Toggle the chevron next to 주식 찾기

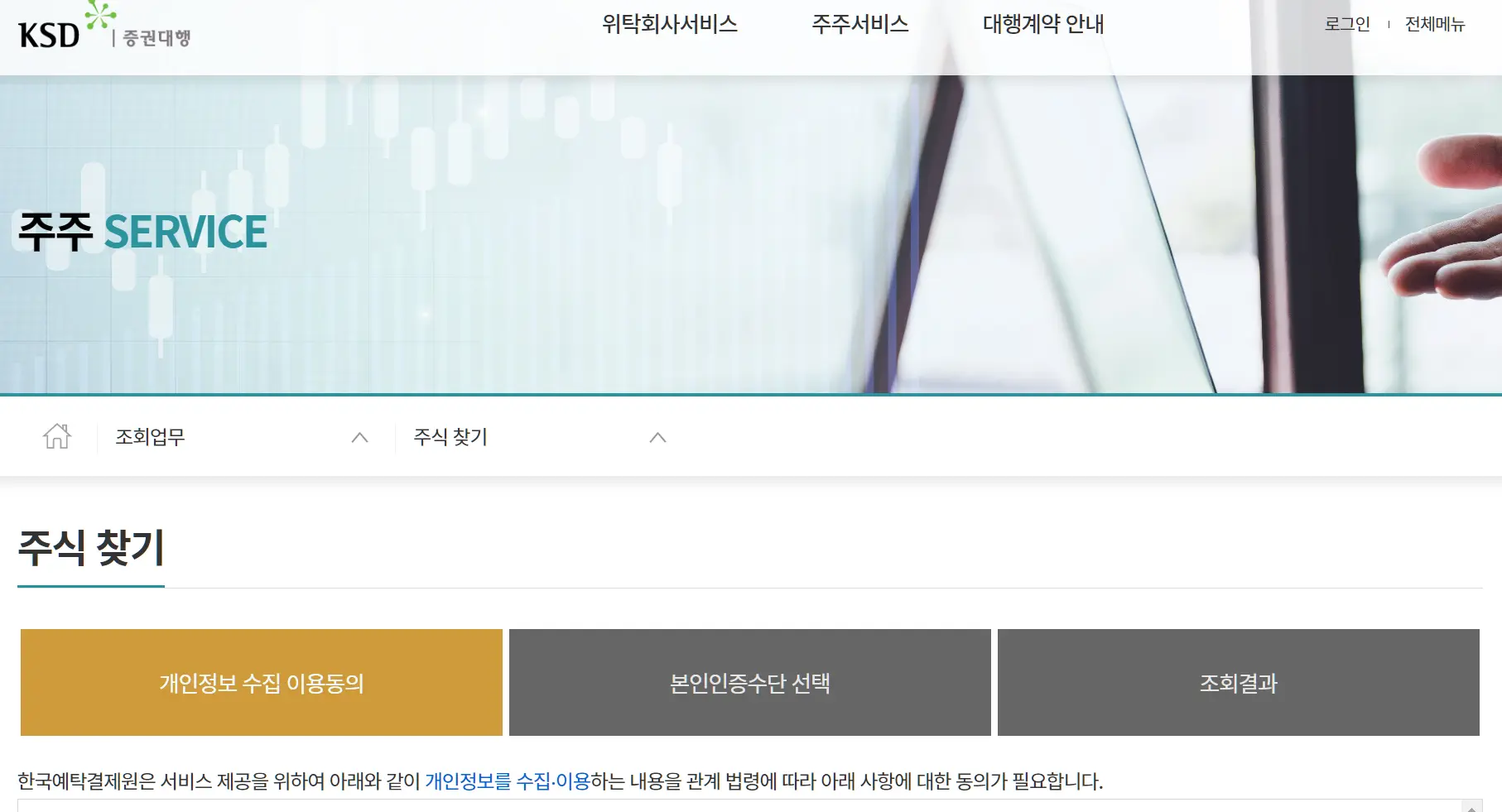coord(657,438)
